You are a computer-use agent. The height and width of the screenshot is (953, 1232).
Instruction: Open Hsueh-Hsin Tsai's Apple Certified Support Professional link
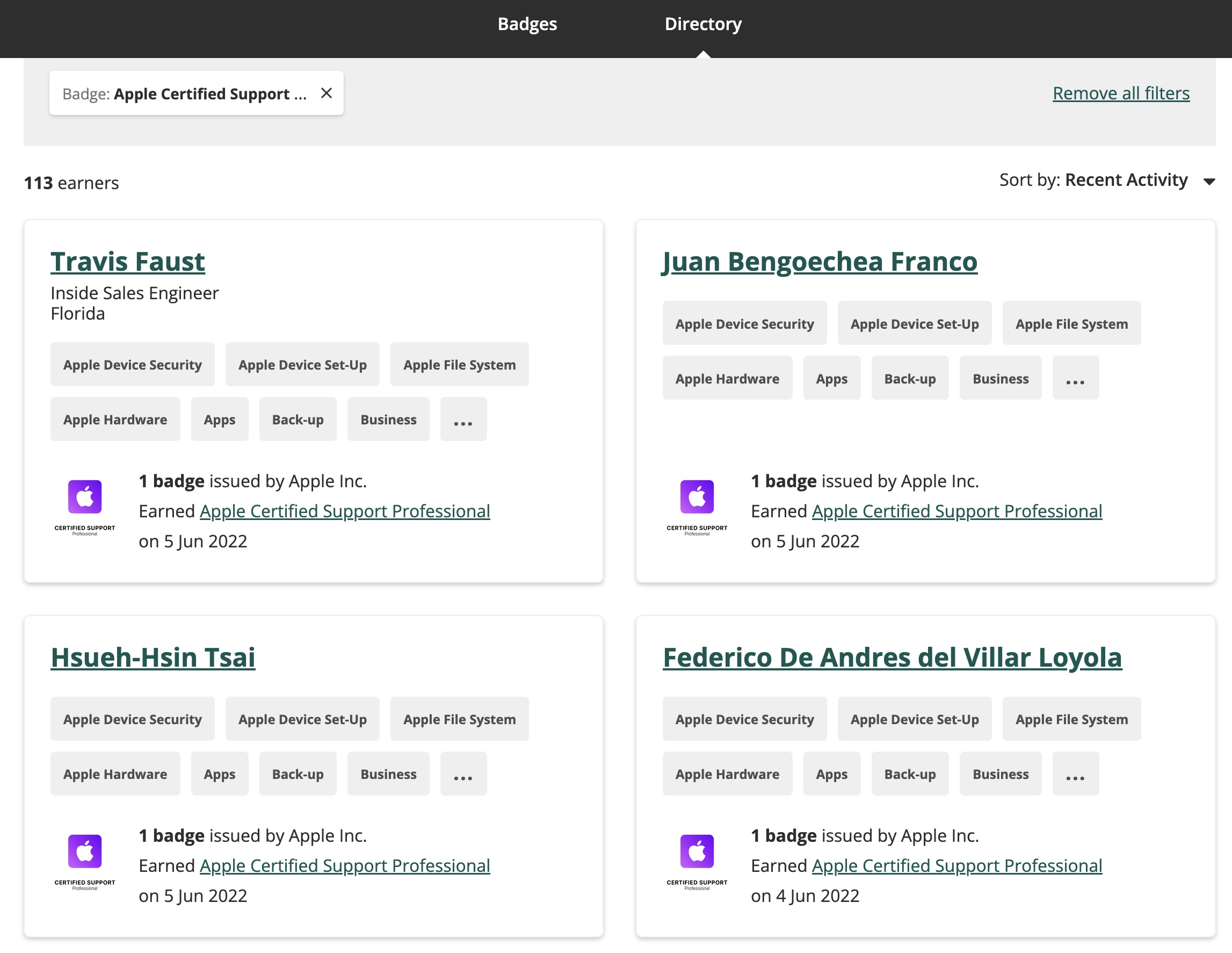[345, 865]
